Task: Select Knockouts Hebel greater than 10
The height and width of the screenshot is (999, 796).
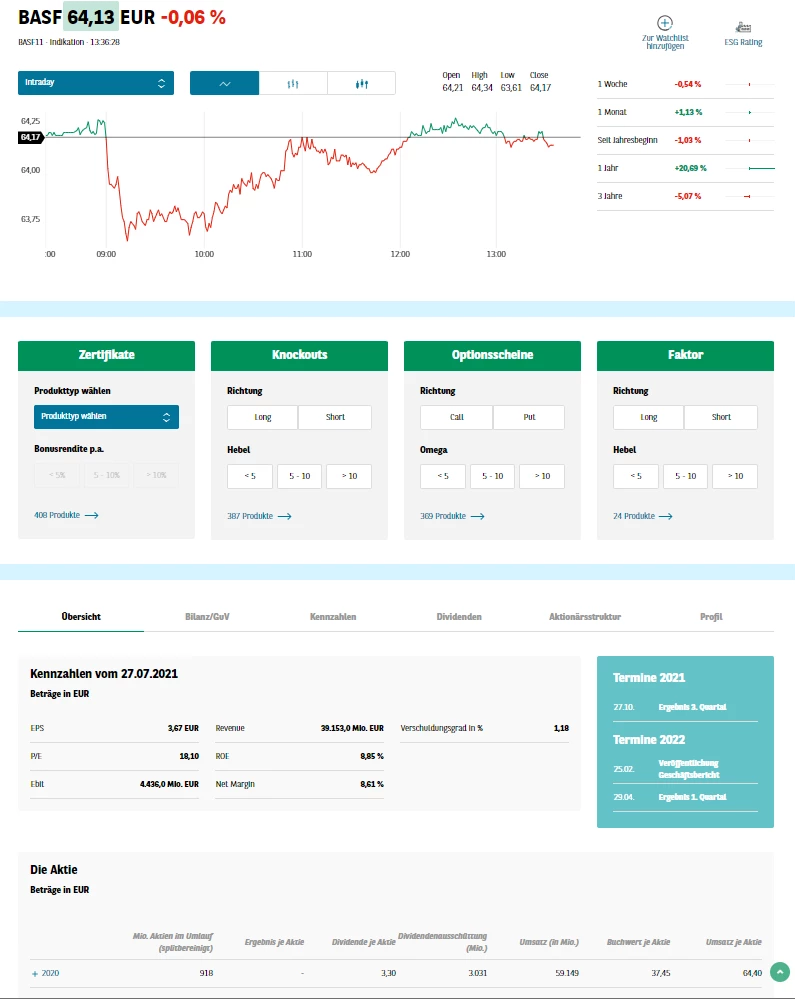Action: (349, 477)
